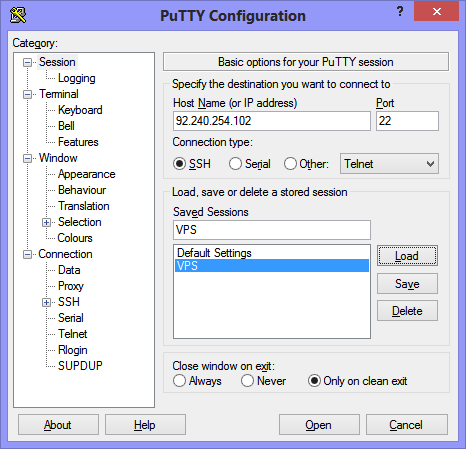The width and height of the screenshot is (466, 449).
Task: Click the Help button
Action: click(145, 425)
